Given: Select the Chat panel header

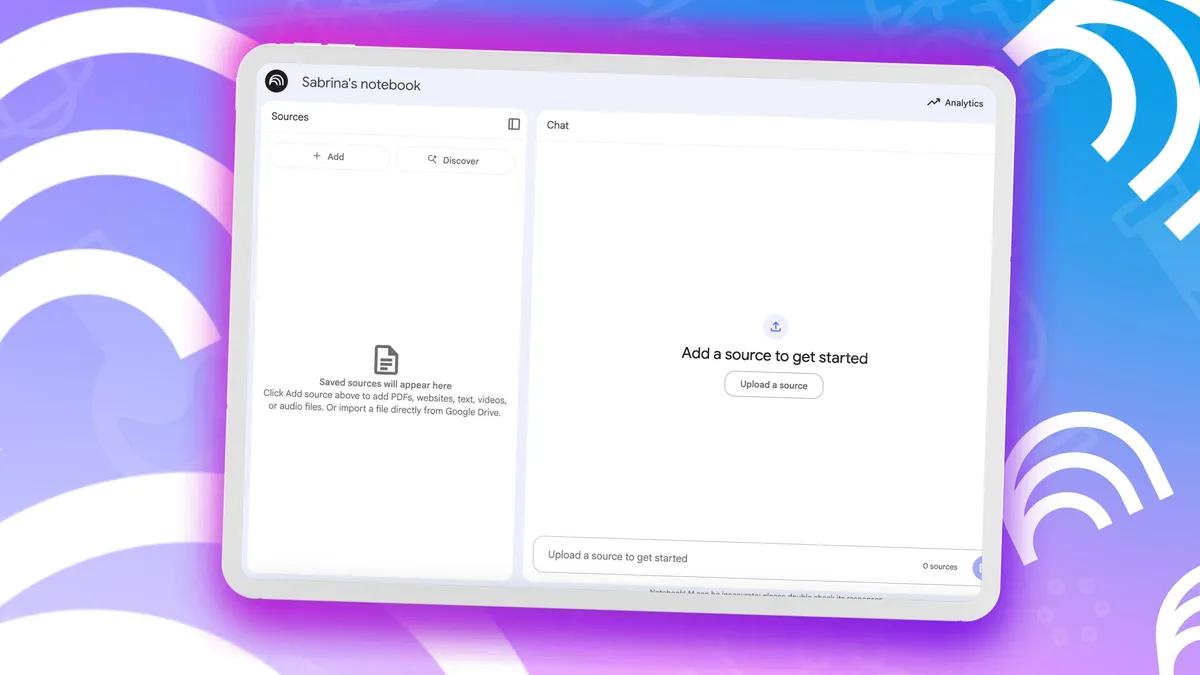Looking at the screenshot, I should (x=558, y=125).
